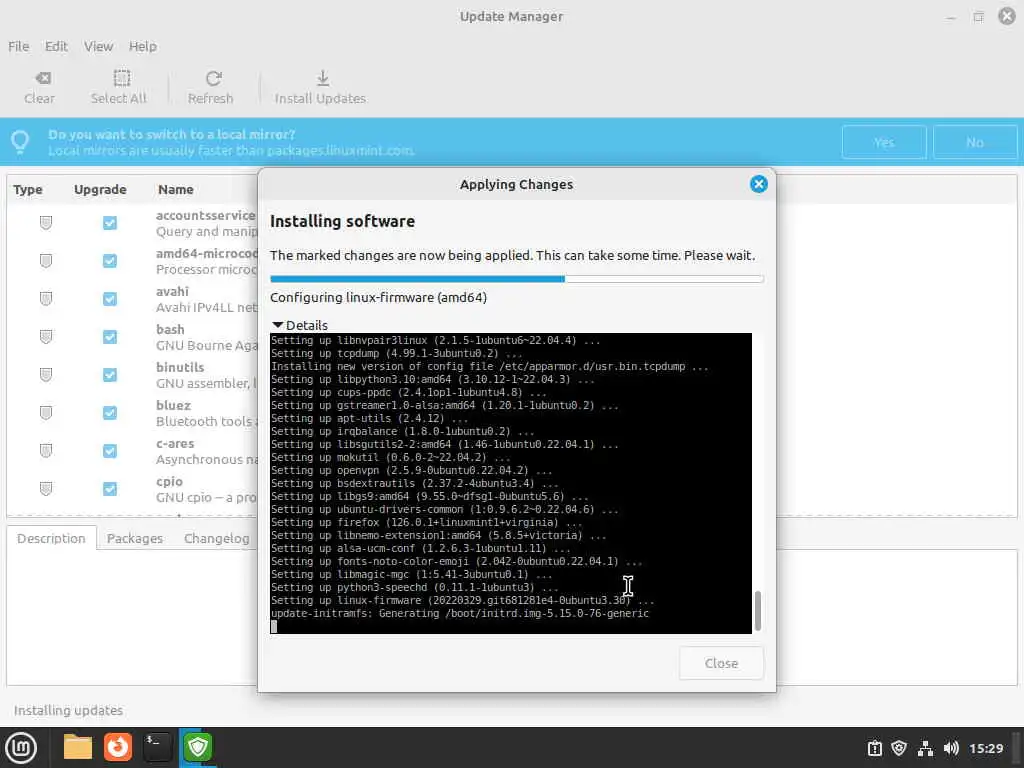Close the Applying Changes dialog with the blue X

click(x=758, y=184)
